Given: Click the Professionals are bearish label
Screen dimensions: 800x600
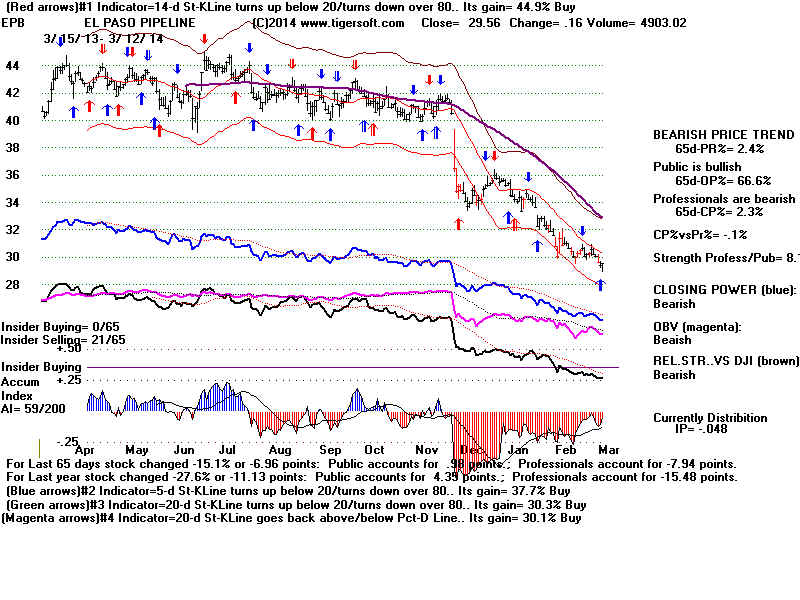Looking at the screenshot, I should click(x=724, y=199).
